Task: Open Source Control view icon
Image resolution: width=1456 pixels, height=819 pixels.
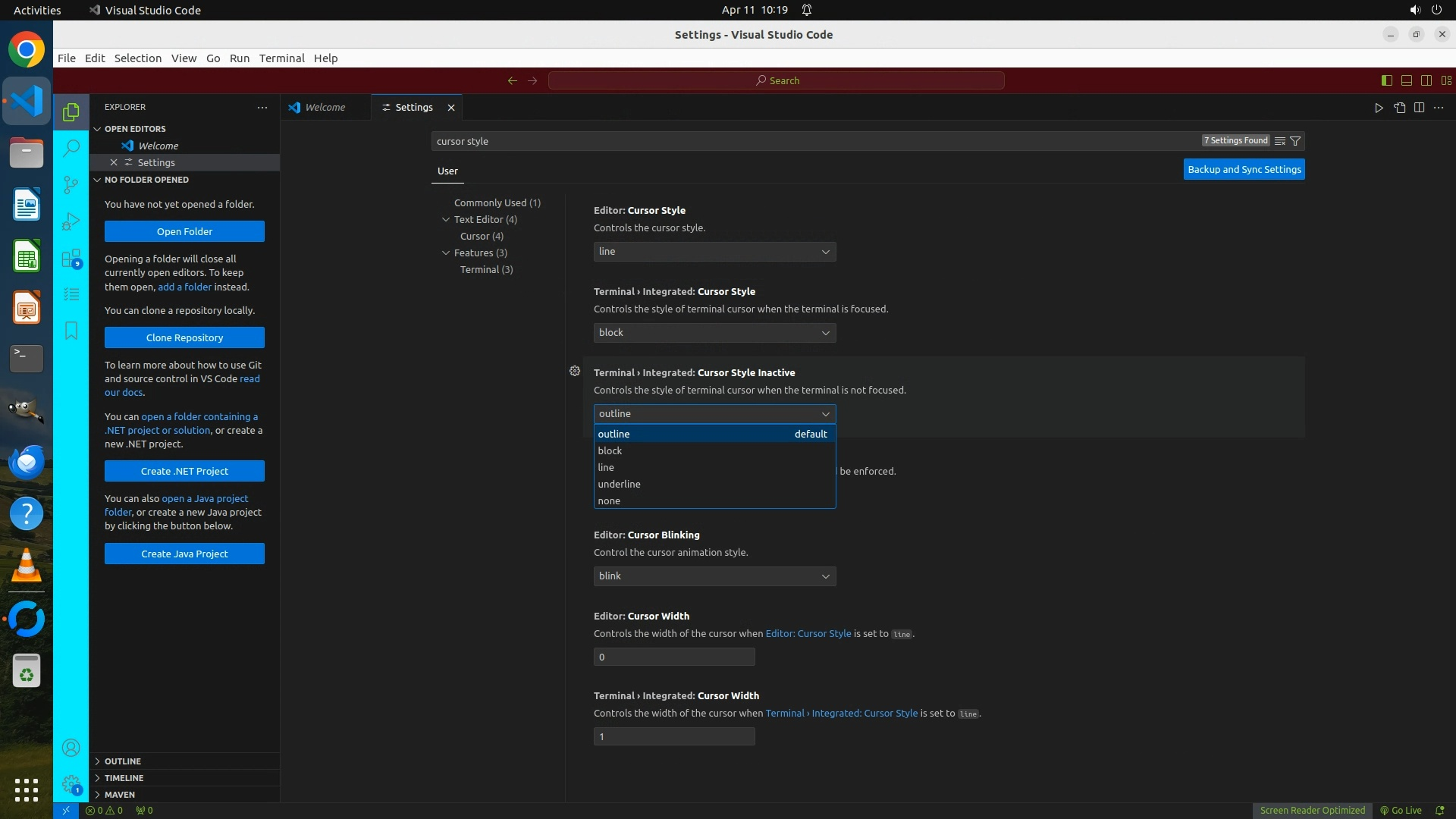Action: [x=71, y=184]
